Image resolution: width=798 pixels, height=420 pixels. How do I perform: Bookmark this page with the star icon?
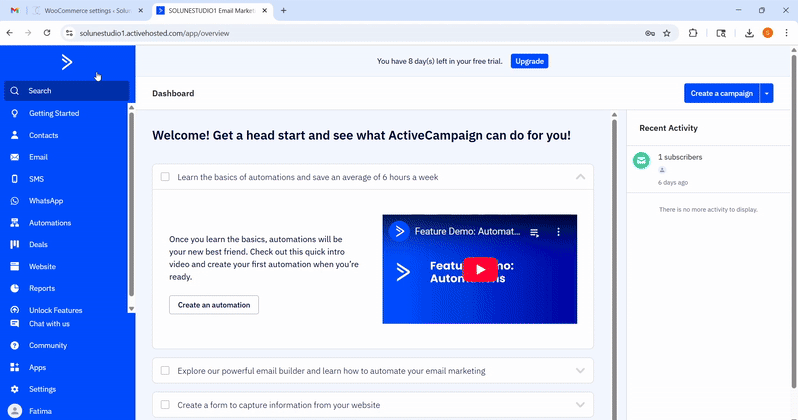(x=667, y=33)
